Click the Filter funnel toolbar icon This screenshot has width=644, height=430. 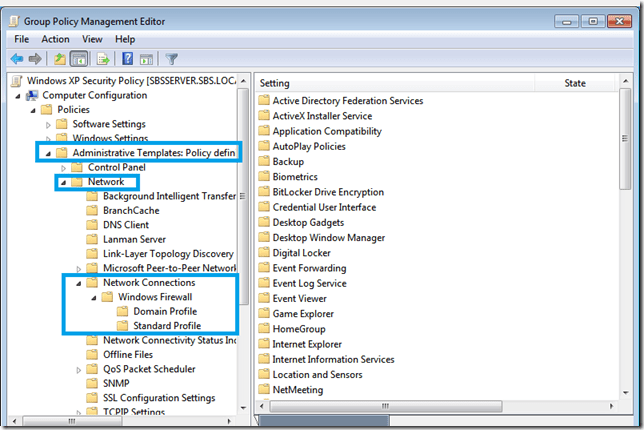click(x=171, y=59)
